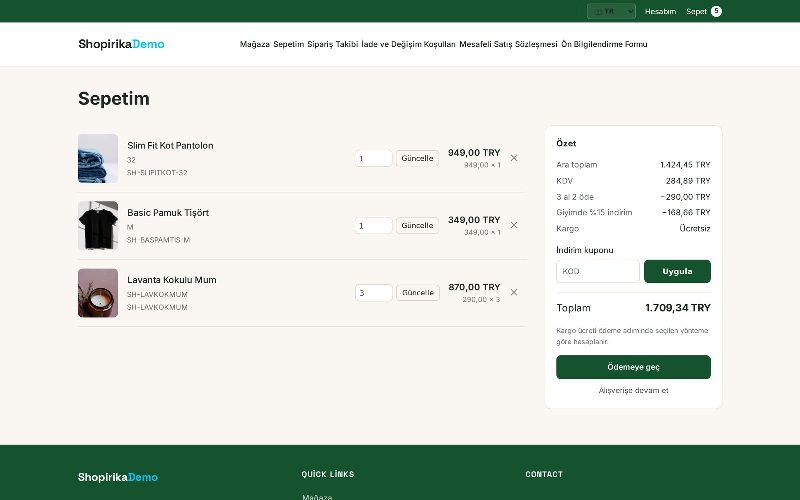Click Güncelle for Lavanta Kokulu Mum
Viewport: 800px width, 500px height.
(x=418, y=293)
